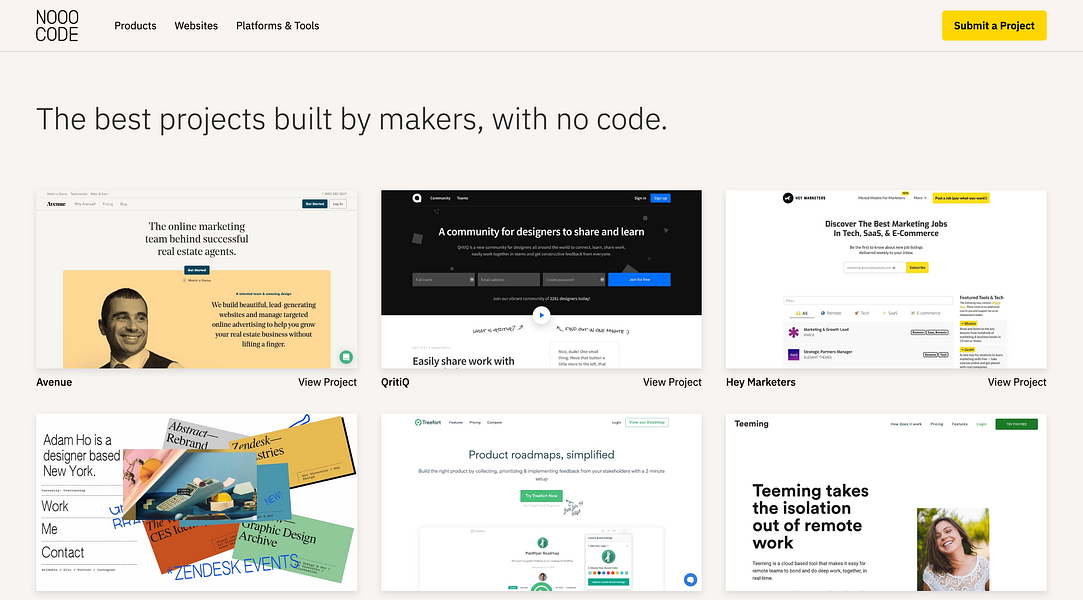
Task: Open the Adam Ho designer portfolio thumbnail
Action: pyautogui.click(x=197, y=503)
